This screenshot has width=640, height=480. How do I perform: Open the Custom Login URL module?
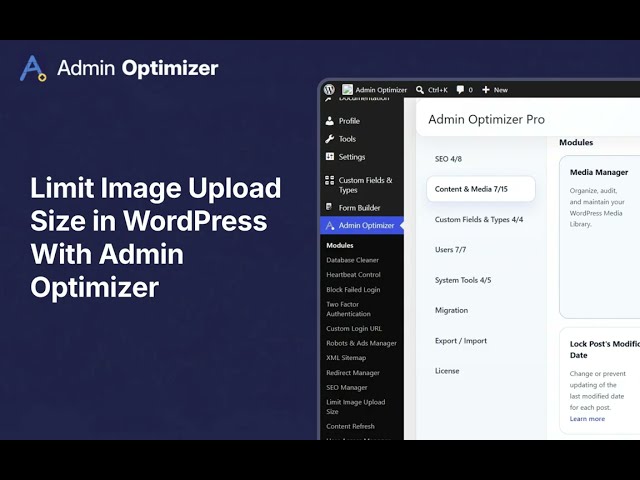tap(354, 329)
